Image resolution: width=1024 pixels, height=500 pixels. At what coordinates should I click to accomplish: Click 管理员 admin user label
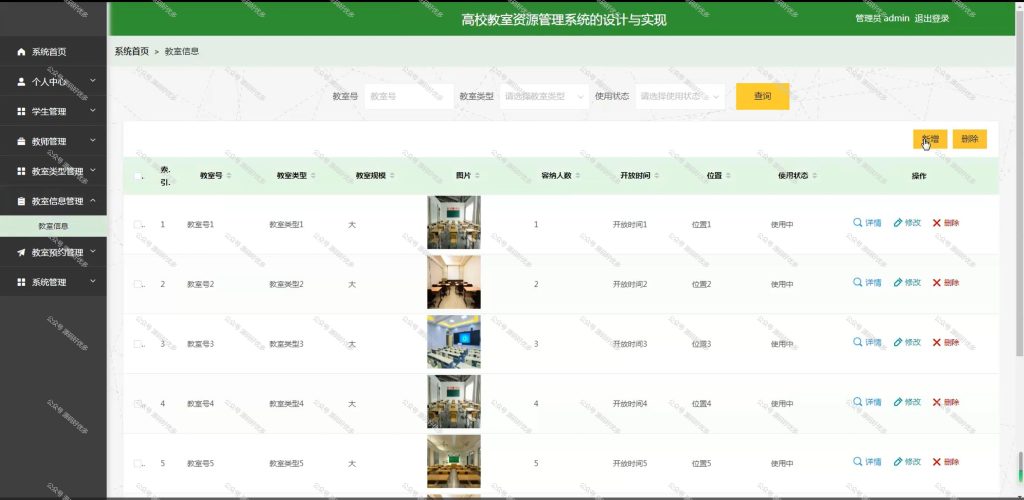click(x=882, y=18)
